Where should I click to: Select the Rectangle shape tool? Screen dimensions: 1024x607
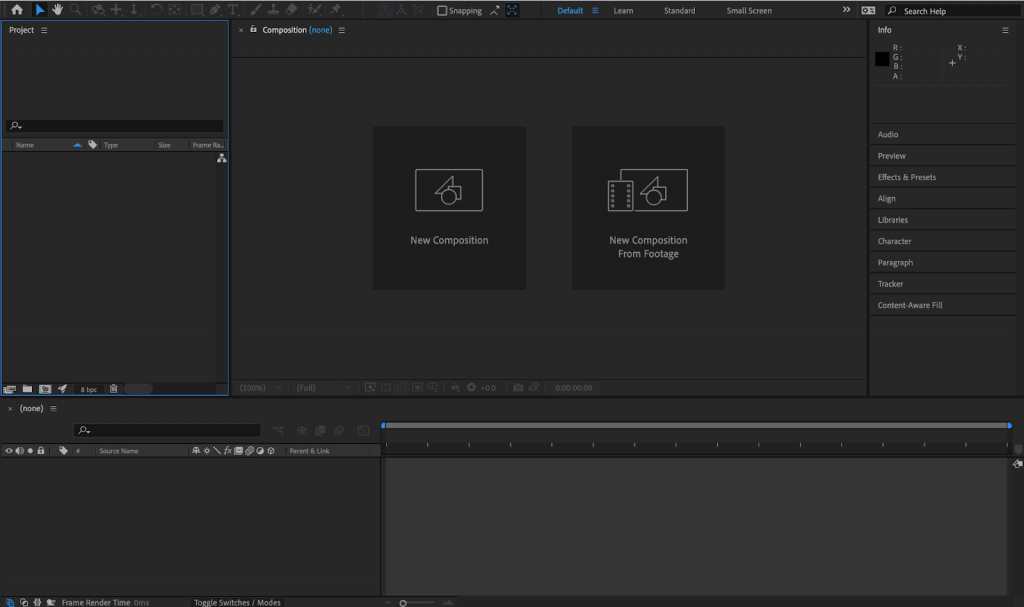[196, 10]
